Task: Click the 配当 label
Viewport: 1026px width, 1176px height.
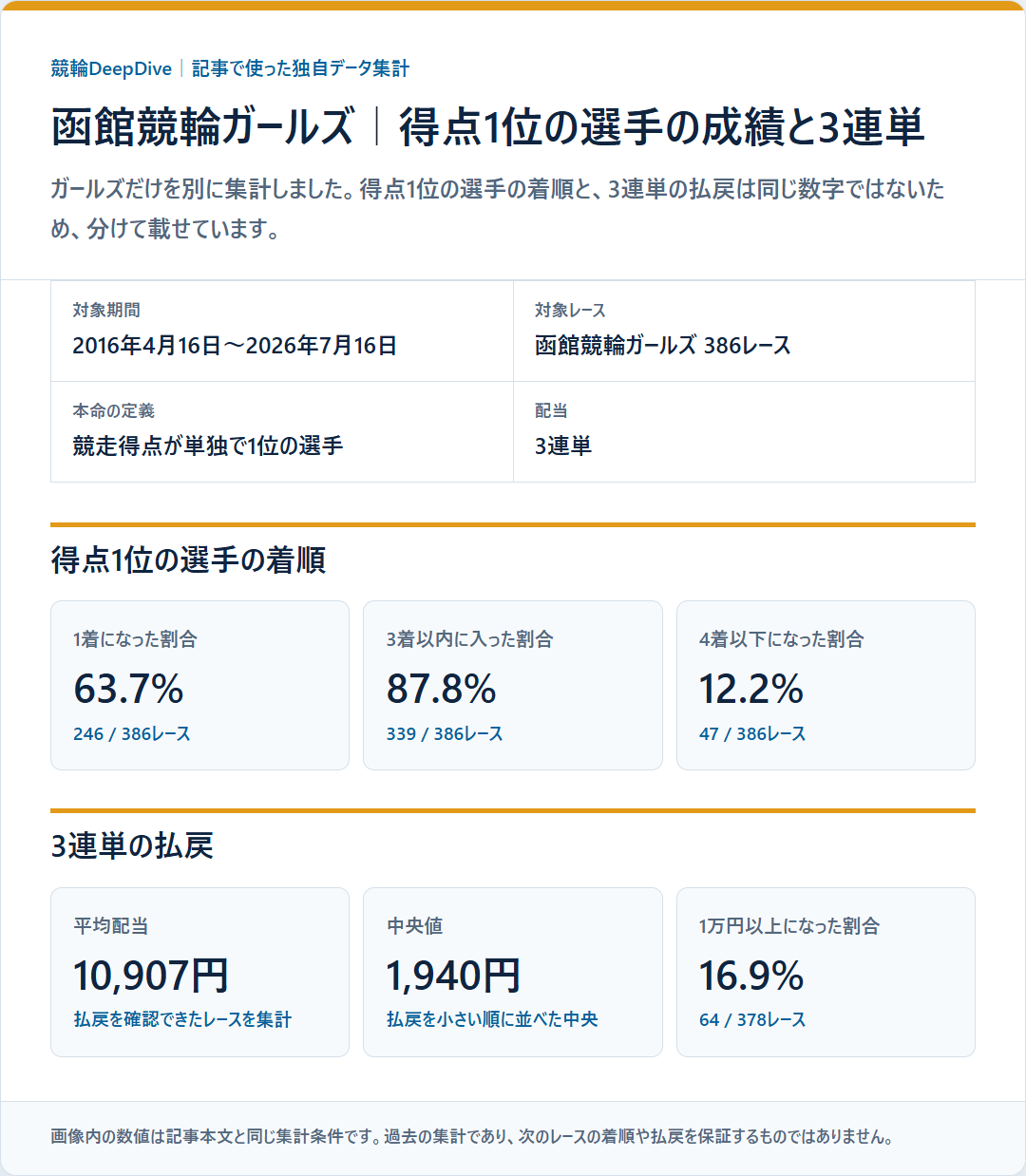Action: point(551,410)
